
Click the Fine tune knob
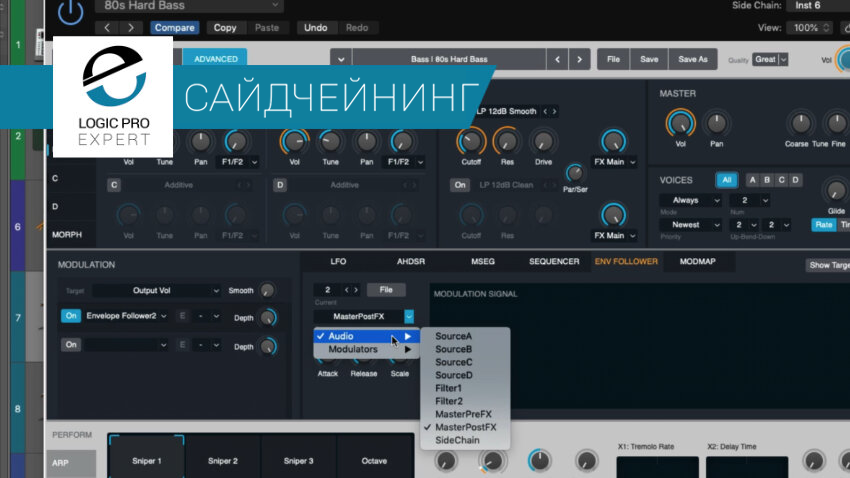(x=838, y=124)
